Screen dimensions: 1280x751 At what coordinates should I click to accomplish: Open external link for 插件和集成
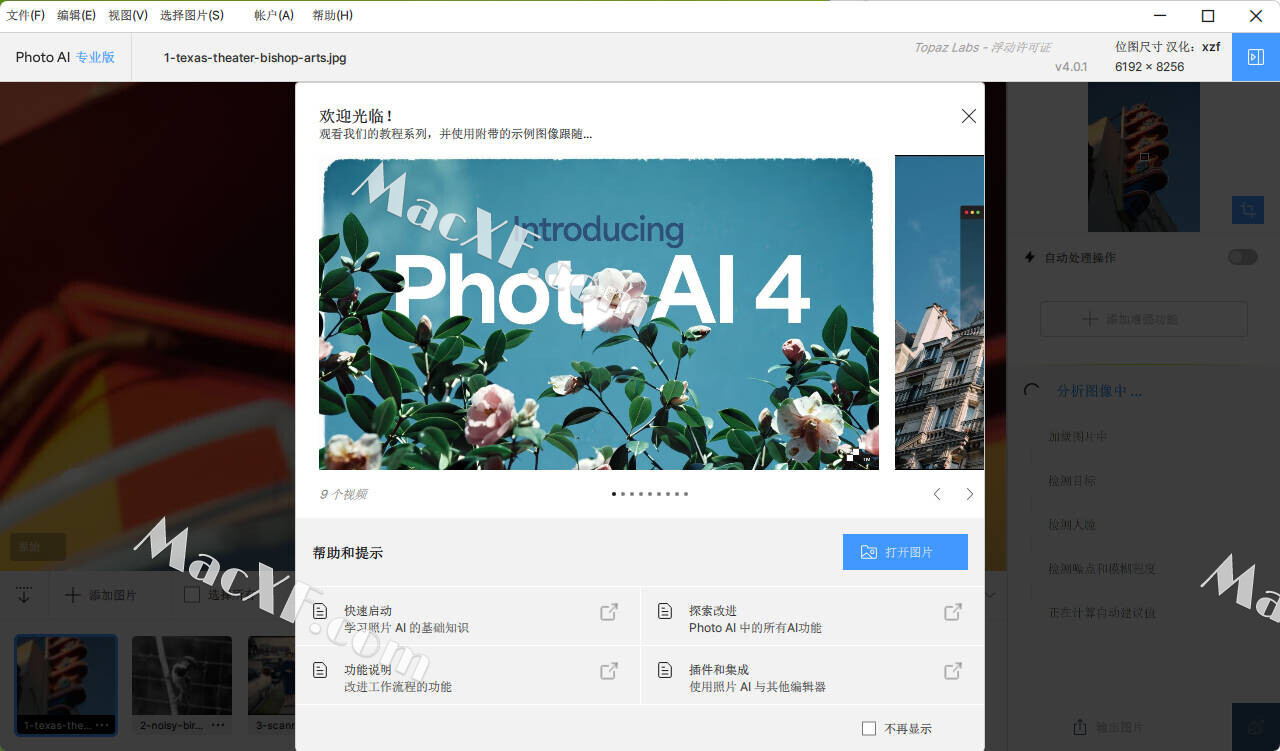[x=953, y=671]
